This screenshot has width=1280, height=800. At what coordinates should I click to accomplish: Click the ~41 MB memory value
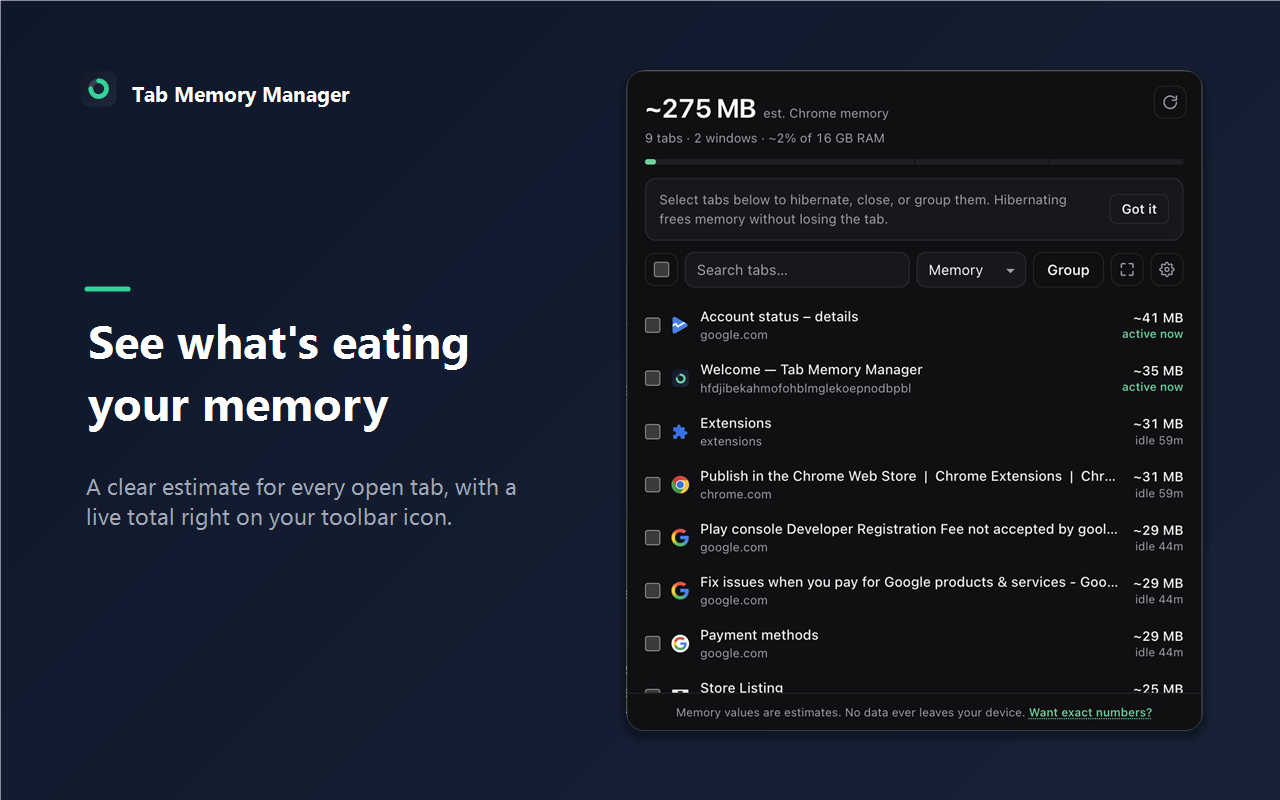click(1158, 318)
